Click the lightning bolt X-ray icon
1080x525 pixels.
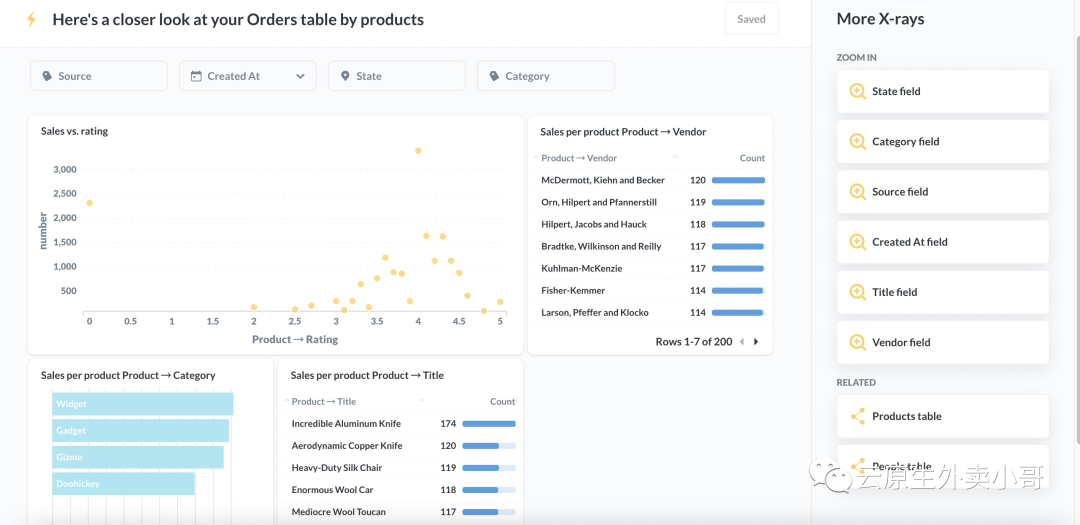(31, 20)
